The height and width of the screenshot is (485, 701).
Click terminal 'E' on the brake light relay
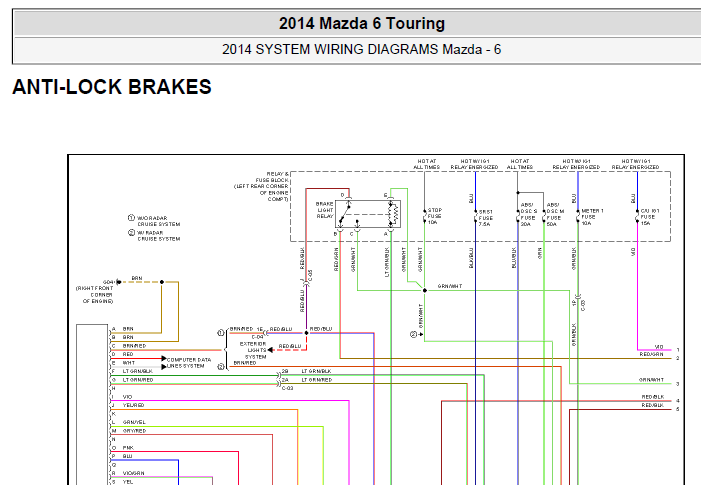(385, 195)
